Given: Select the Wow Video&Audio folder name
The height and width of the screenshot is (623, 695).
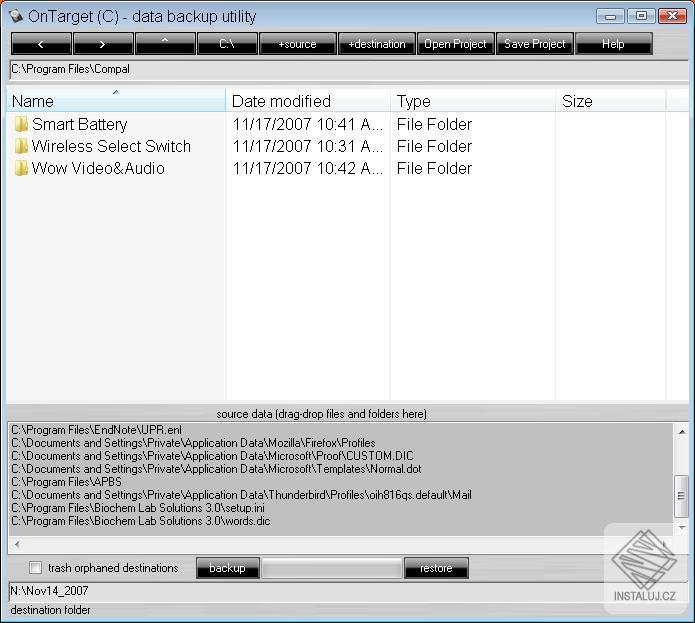Looking at the screenshot, I should 98,168.
